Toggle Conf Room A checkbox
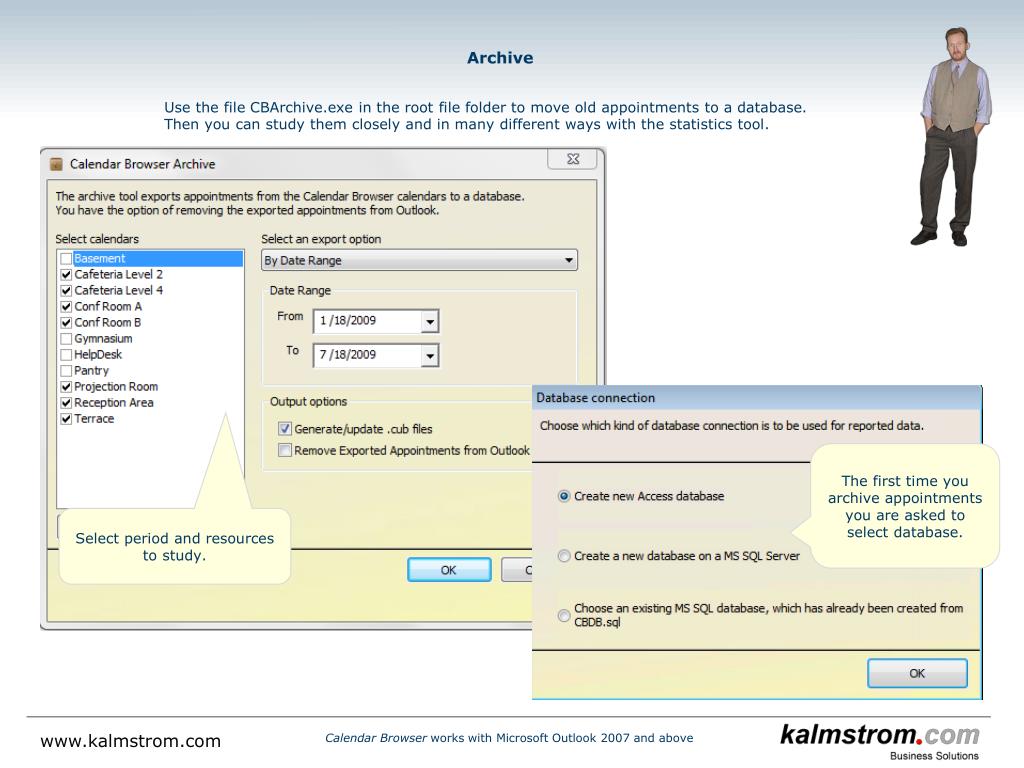Screen dimensions: 1024x768 coord(66,307)
